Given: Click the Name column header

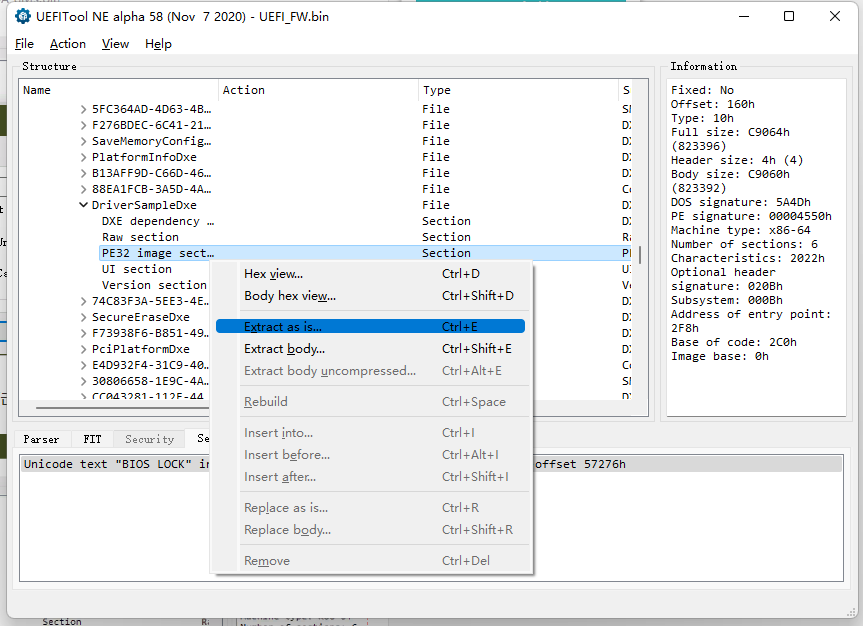Looking at the screenshot, I should point(119,90).
